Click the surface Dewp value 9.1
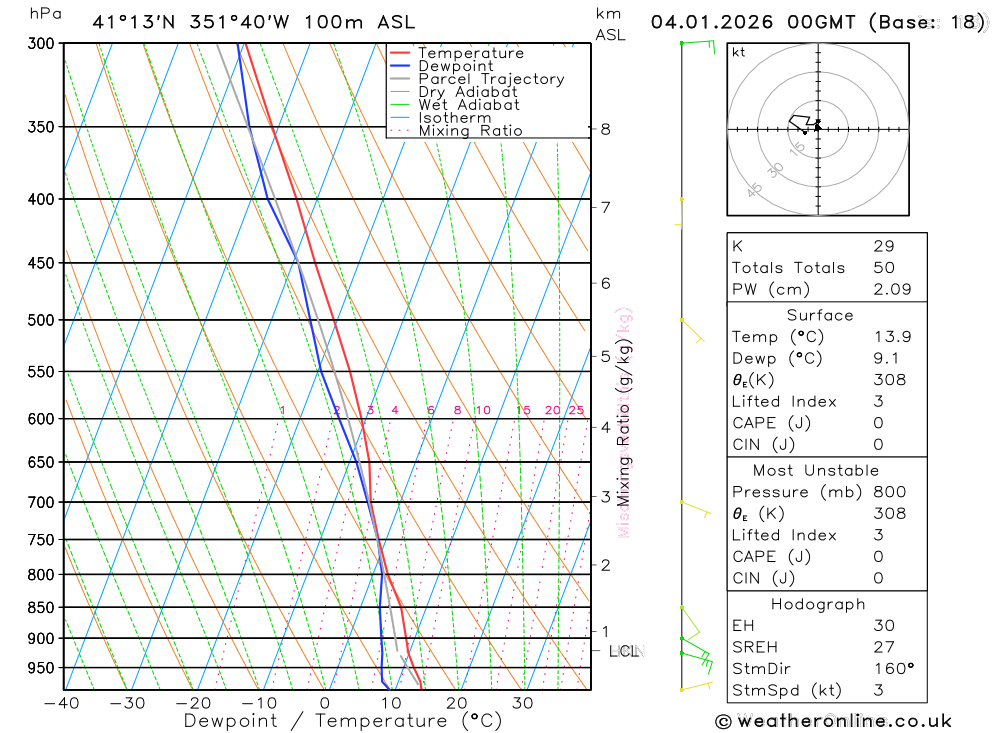Screen dimensions: 1000x733 pos(886,359)
